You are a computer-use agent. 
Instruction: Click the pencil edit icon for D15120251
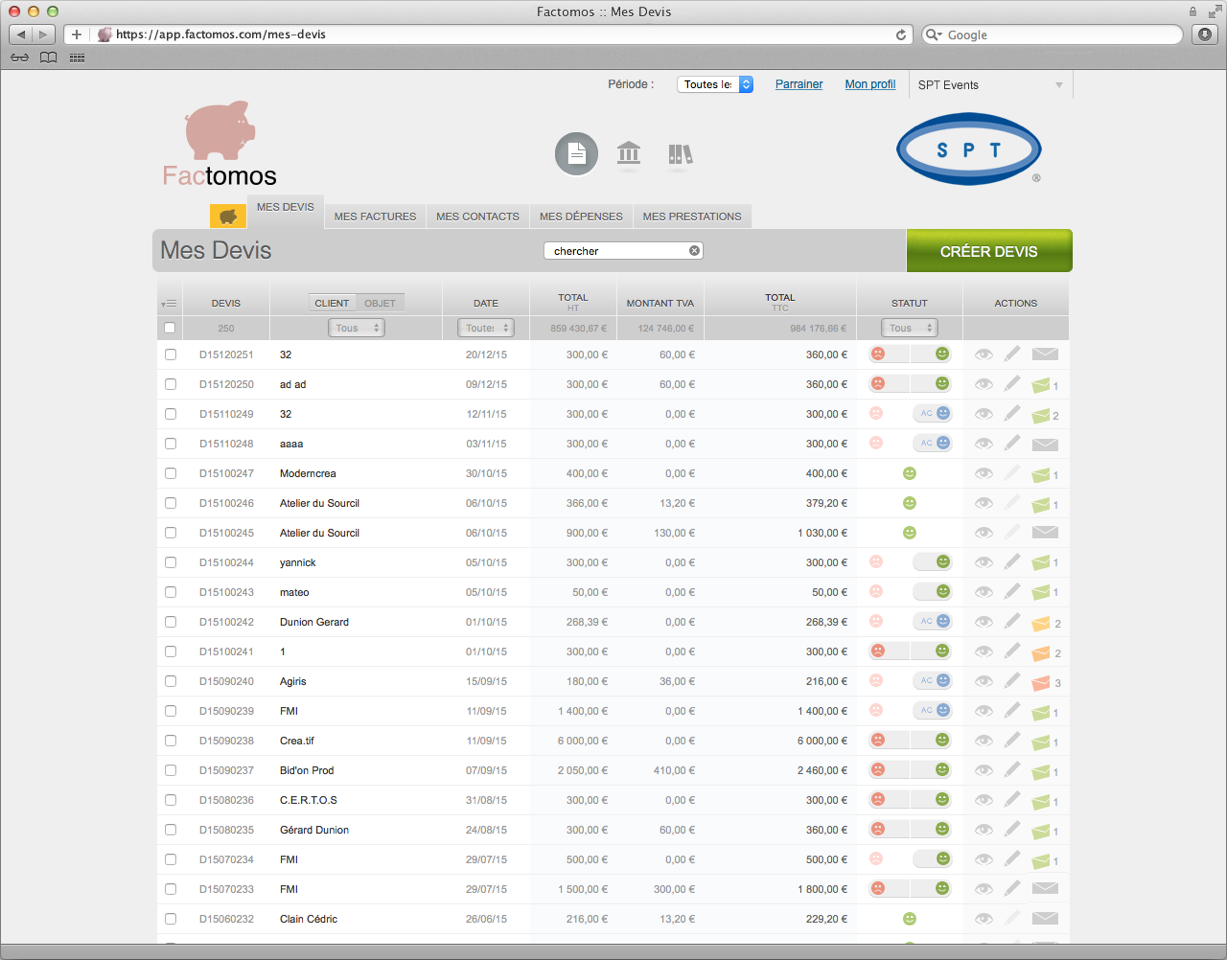point(1013,354)
